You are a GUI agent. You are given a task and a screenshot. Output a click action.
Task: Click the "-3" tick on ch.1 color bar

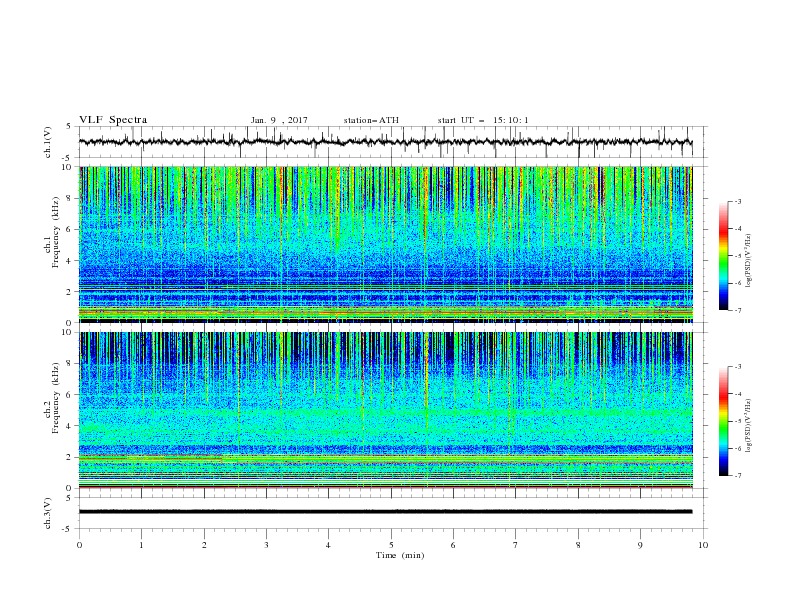coord(737,201)
